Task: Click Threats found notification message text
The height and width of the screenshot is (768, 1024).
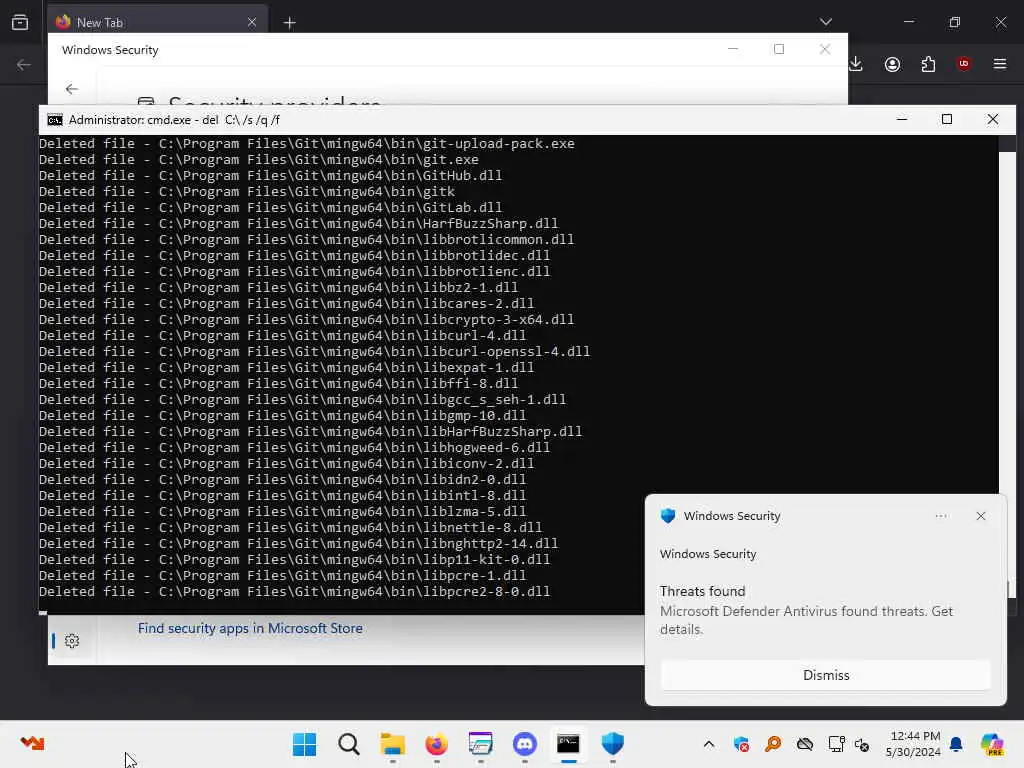Action: 806,620
